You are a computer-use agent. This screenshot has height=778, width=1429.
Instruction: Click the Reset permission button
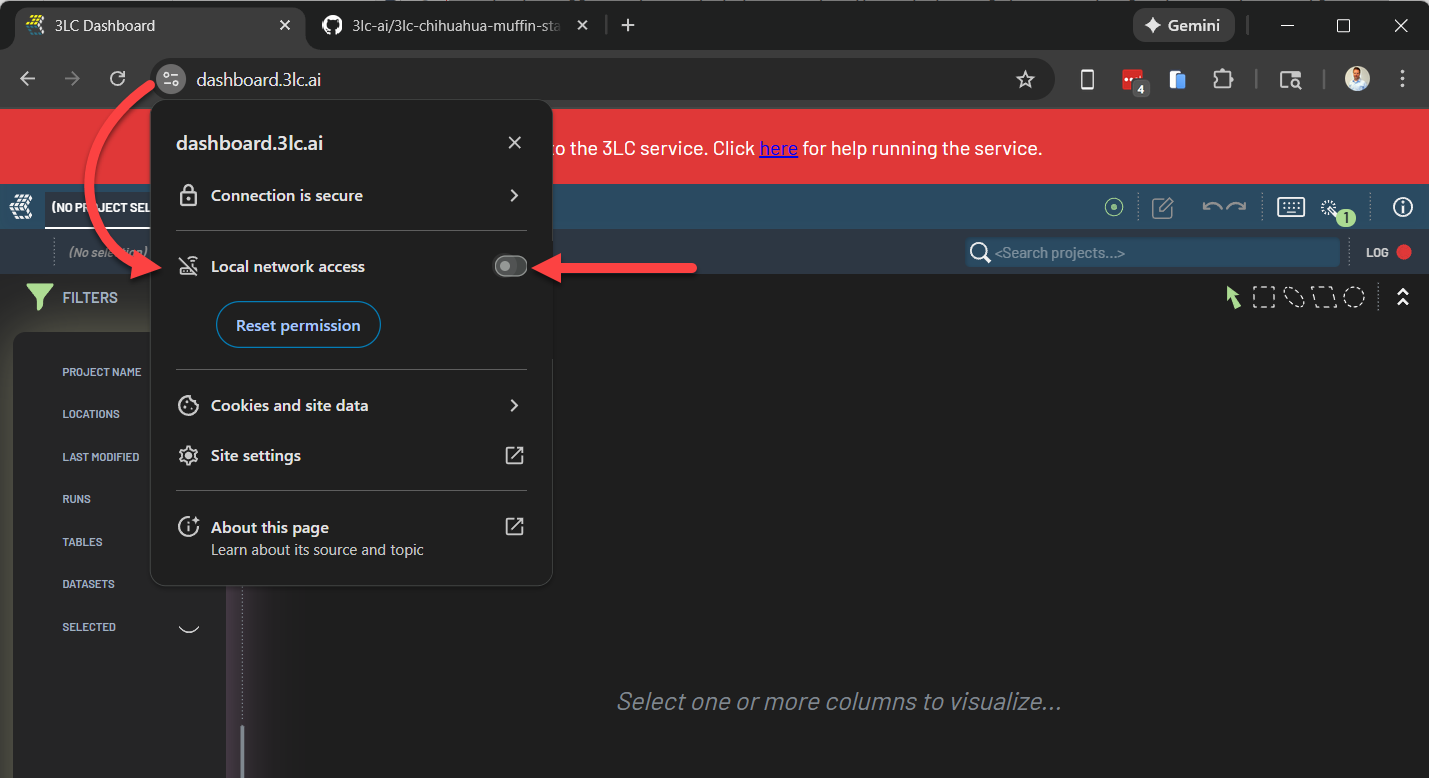point(298,324)
